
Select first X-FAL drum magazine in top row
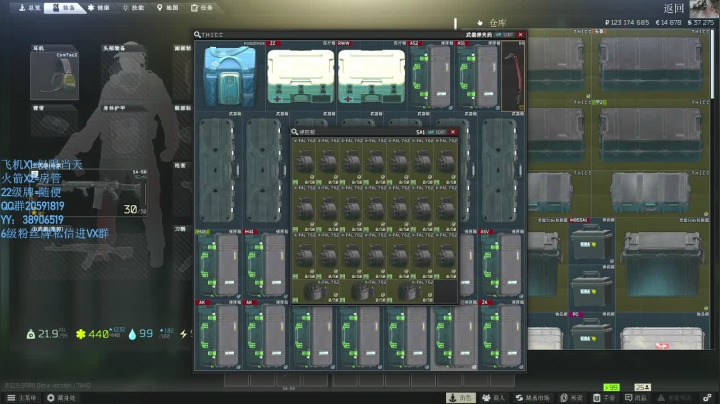[304, 161]
